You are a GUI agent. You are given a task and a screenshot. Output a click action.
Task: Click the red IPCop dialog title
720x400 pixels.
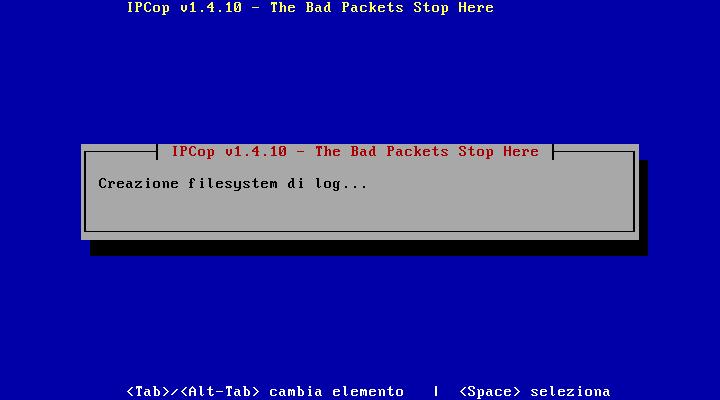pos(355,152)
